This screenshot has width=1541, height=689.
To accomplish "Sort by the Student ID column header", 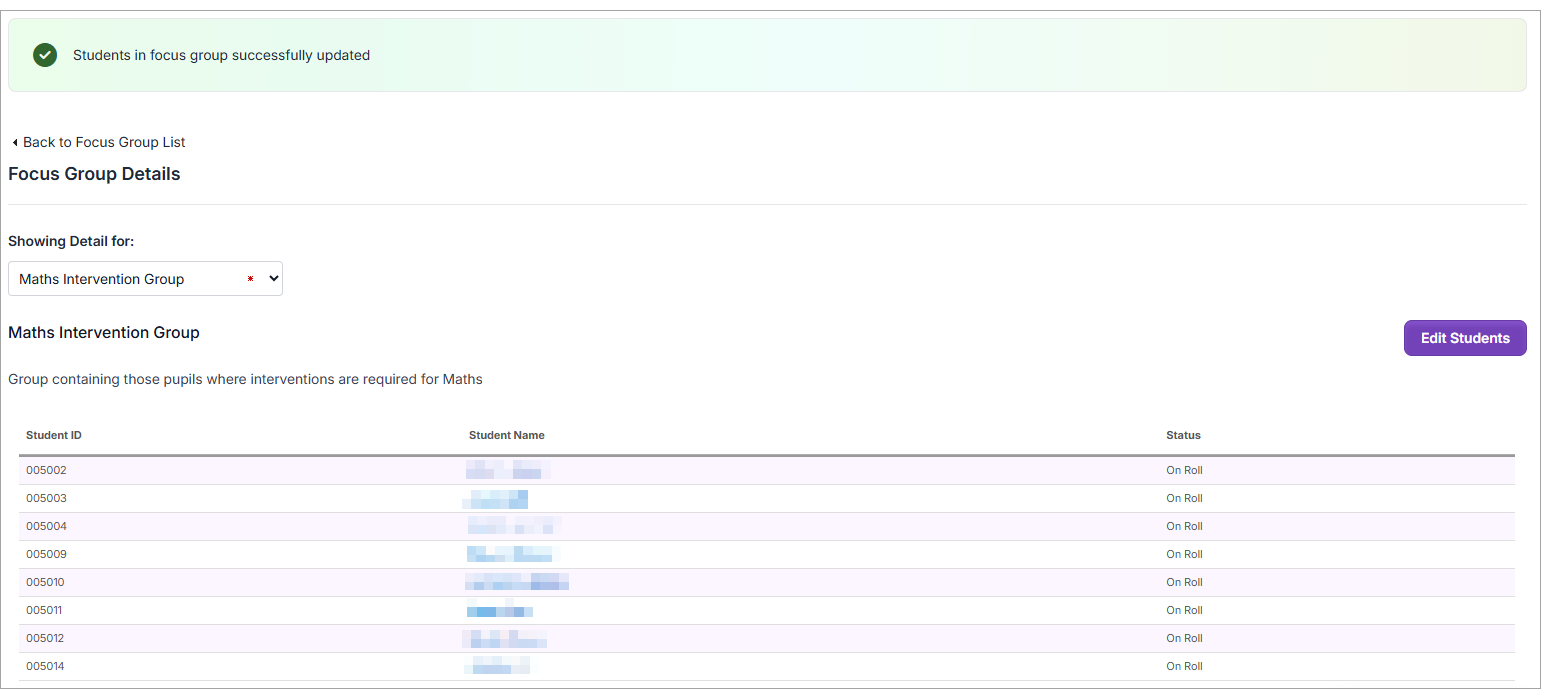I will tap(54, 435).
